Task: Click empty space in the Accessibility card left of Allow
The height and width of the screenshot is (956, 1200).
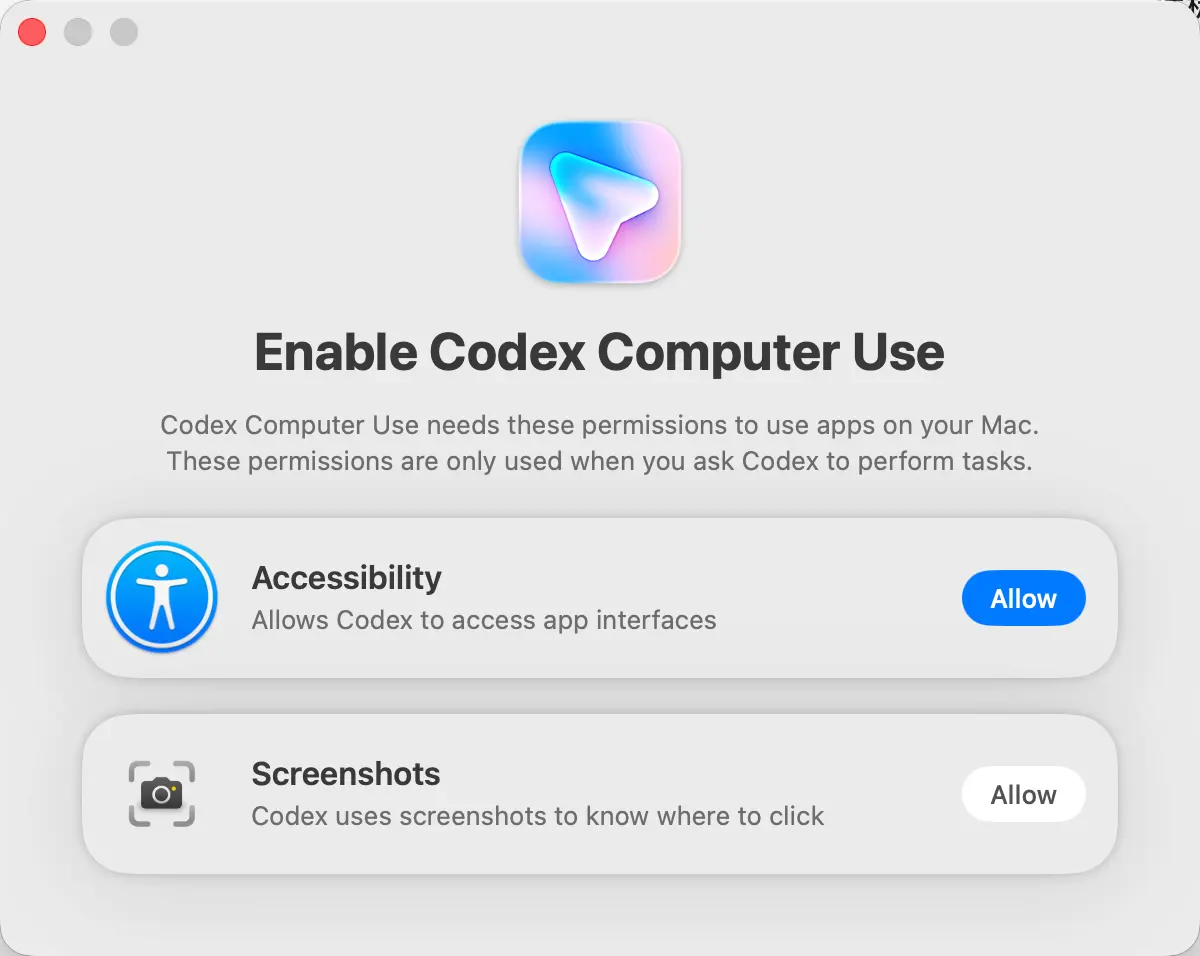Action: 850,598
